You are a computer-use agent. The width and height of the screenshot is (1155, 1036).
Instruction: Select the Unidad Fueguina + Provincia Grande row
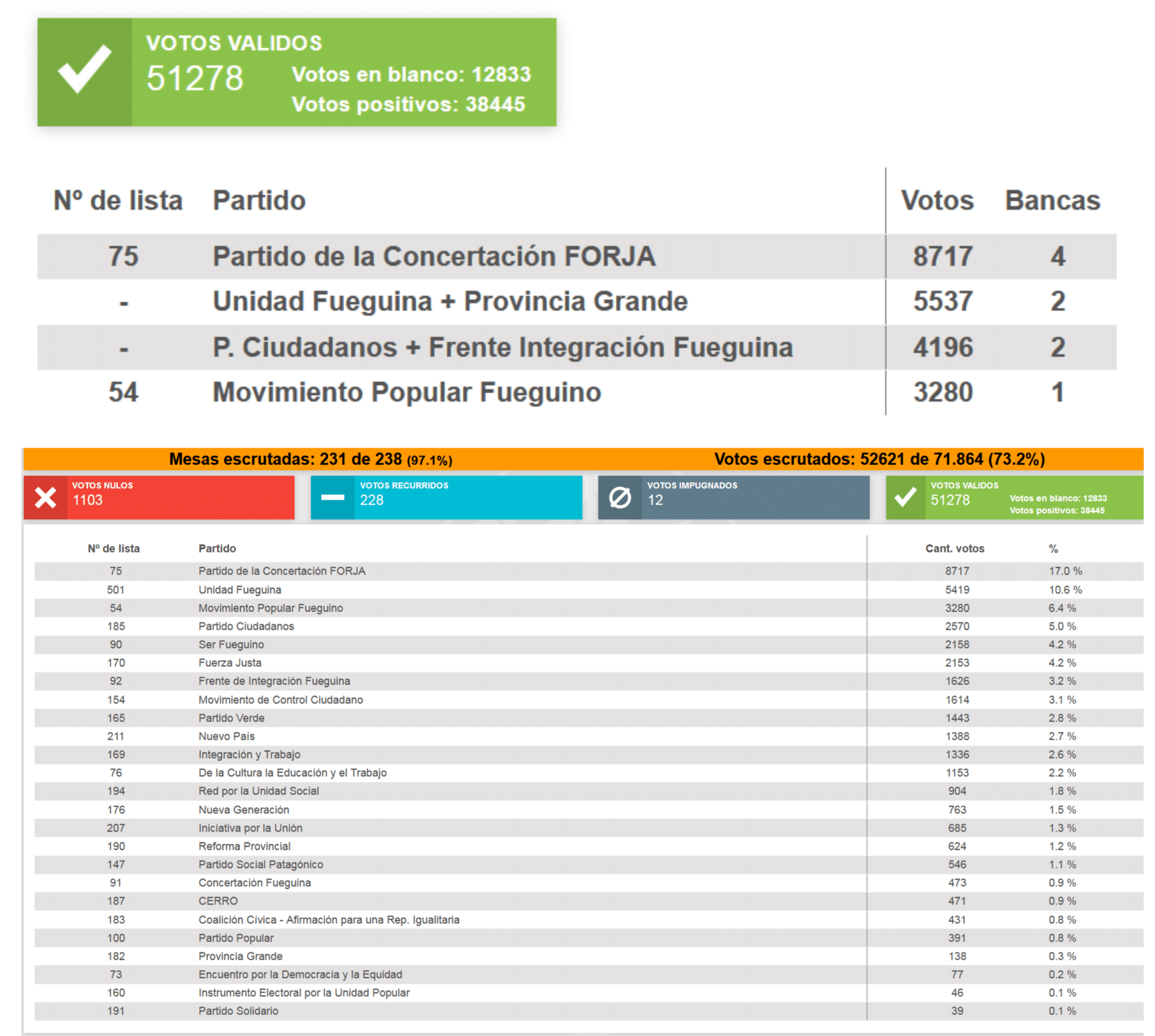click(x=576, y=301)
